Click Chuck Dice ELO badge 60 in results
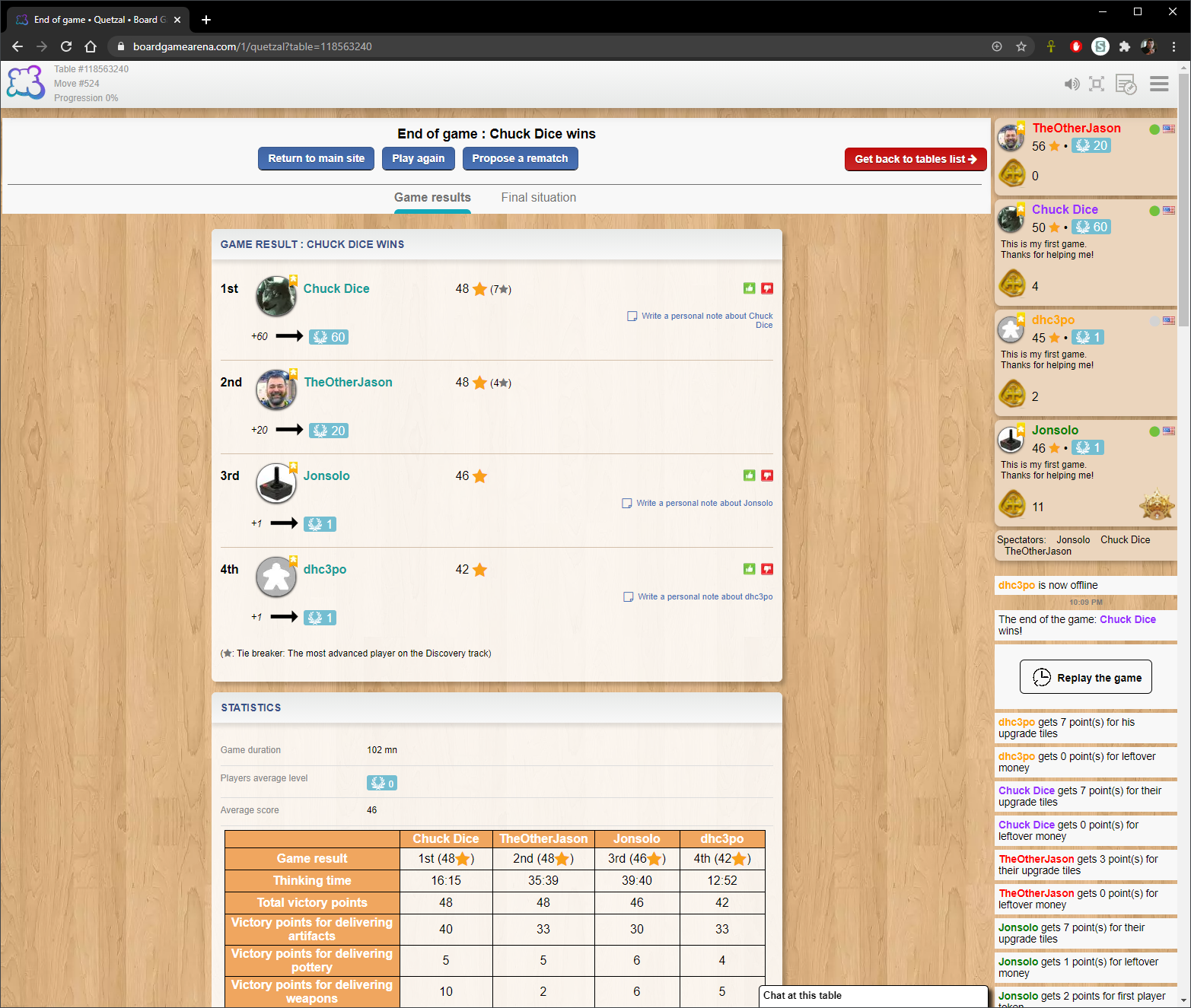1191x1008 pixels. [x=329, y=337]
